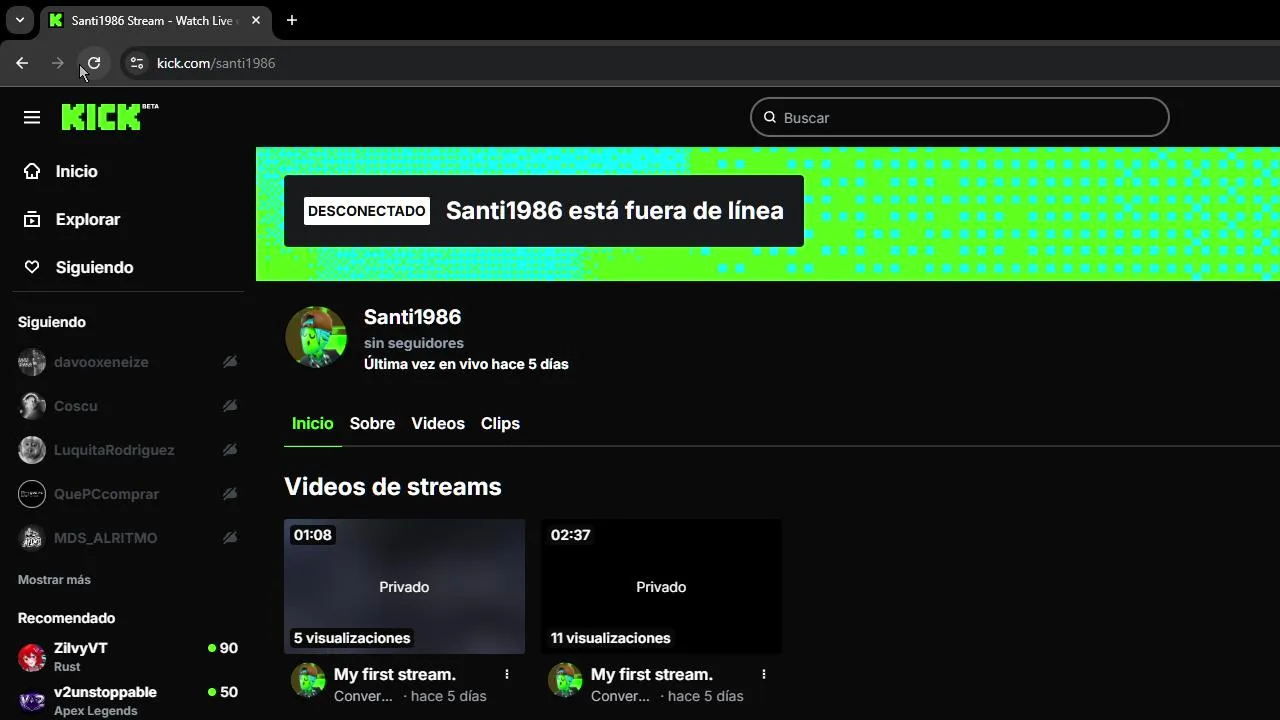Click the DESCONECTADO badge
Image resolution: width=1280 pixels, height=720 pixels.
tap(367, 211)
